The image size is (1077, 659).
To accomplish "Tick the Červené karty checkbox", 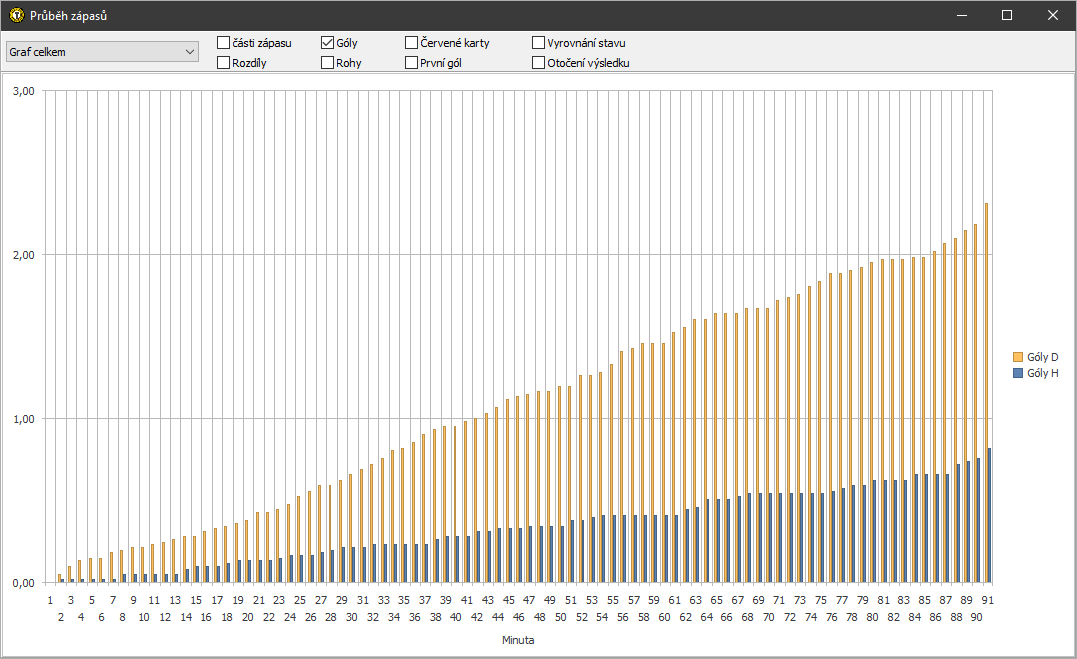I will coord(412,43).
